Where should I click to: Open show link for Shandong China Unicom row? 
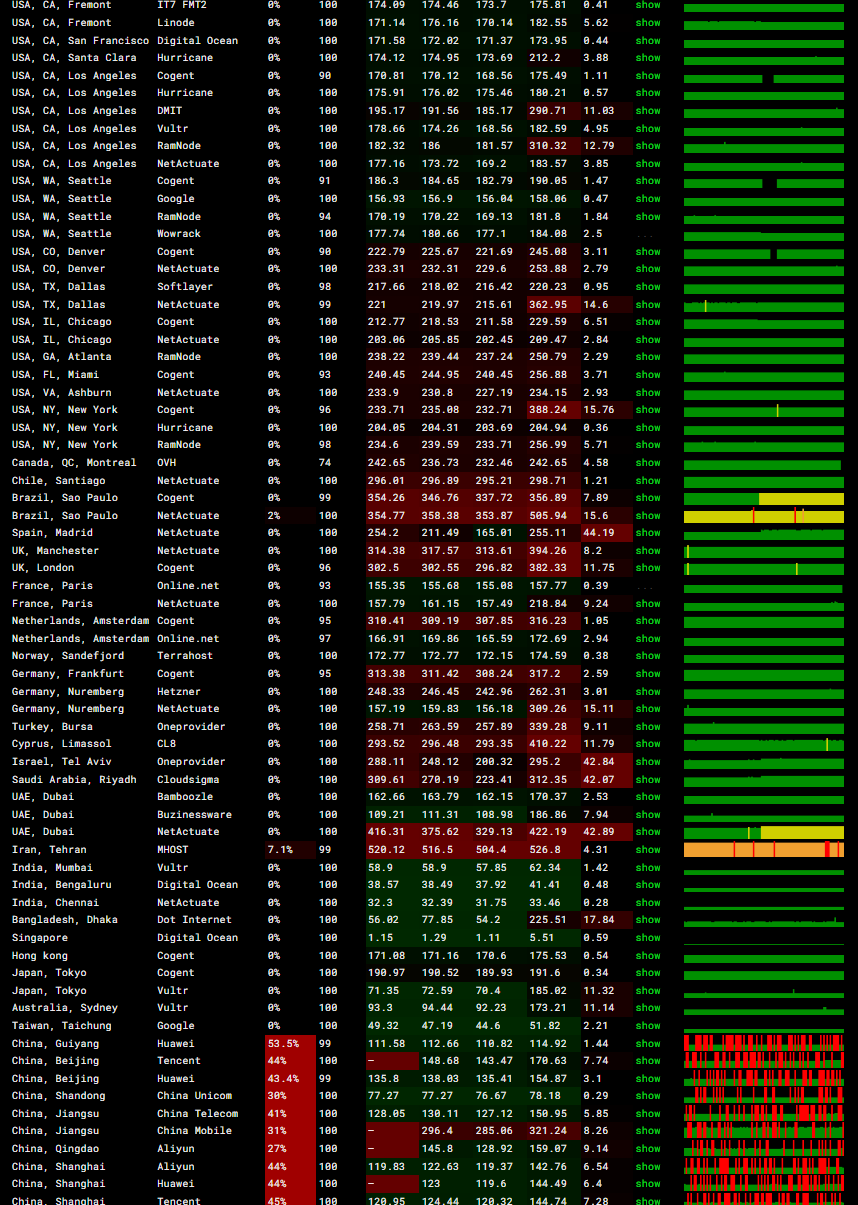tap(648, 1096)
